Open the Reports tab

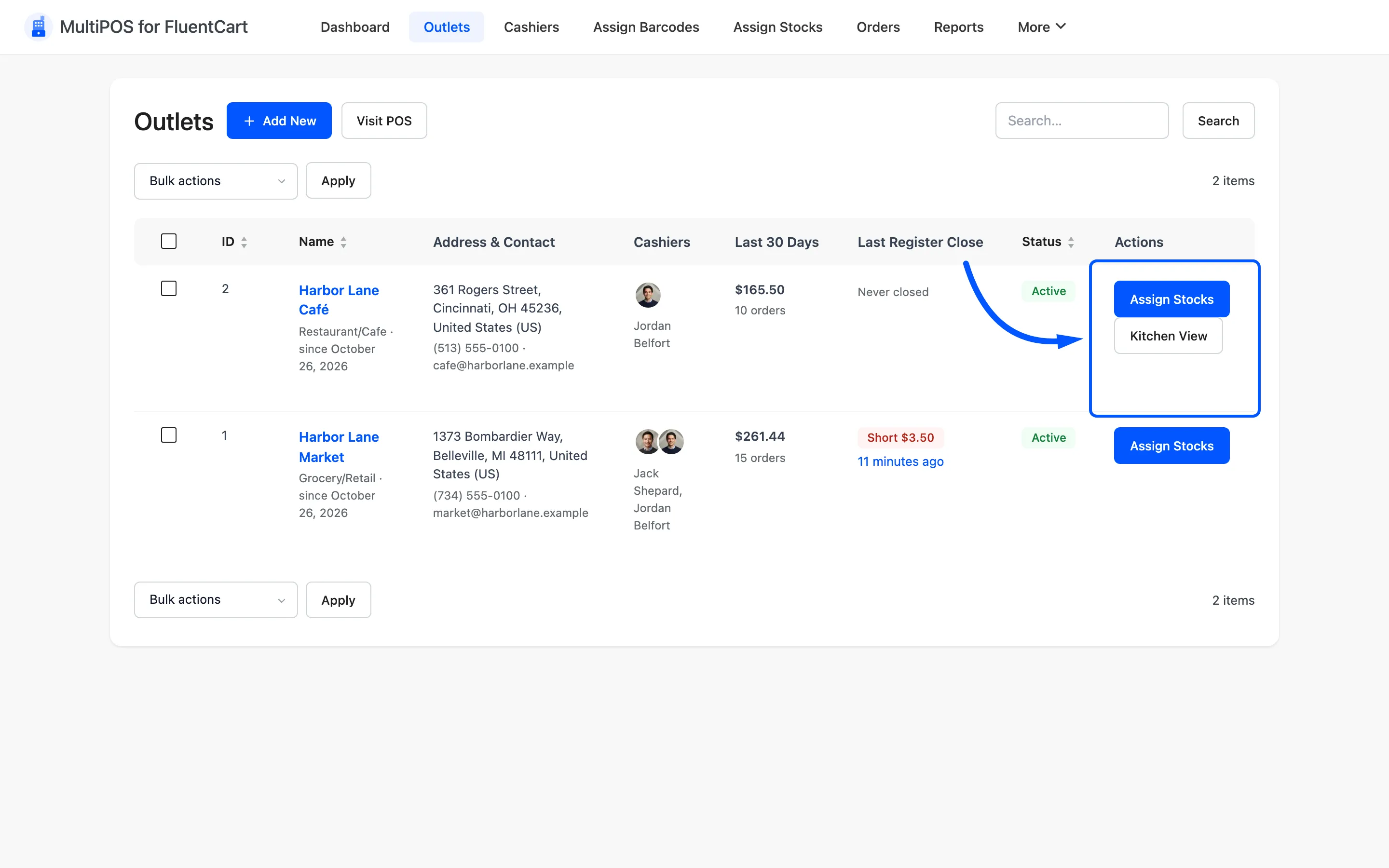958,27
